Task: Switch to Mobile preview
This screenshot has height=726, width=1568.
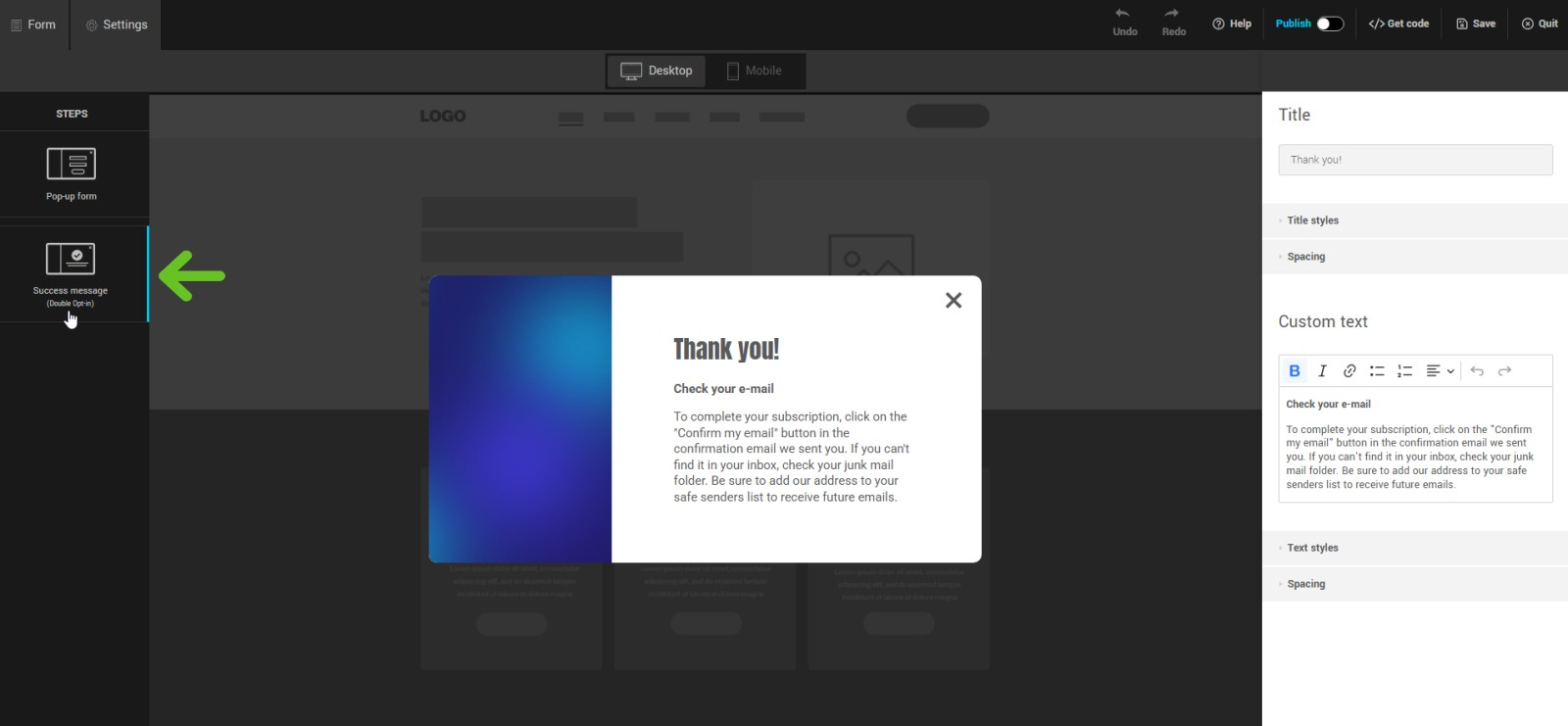Action: point(754,71)
